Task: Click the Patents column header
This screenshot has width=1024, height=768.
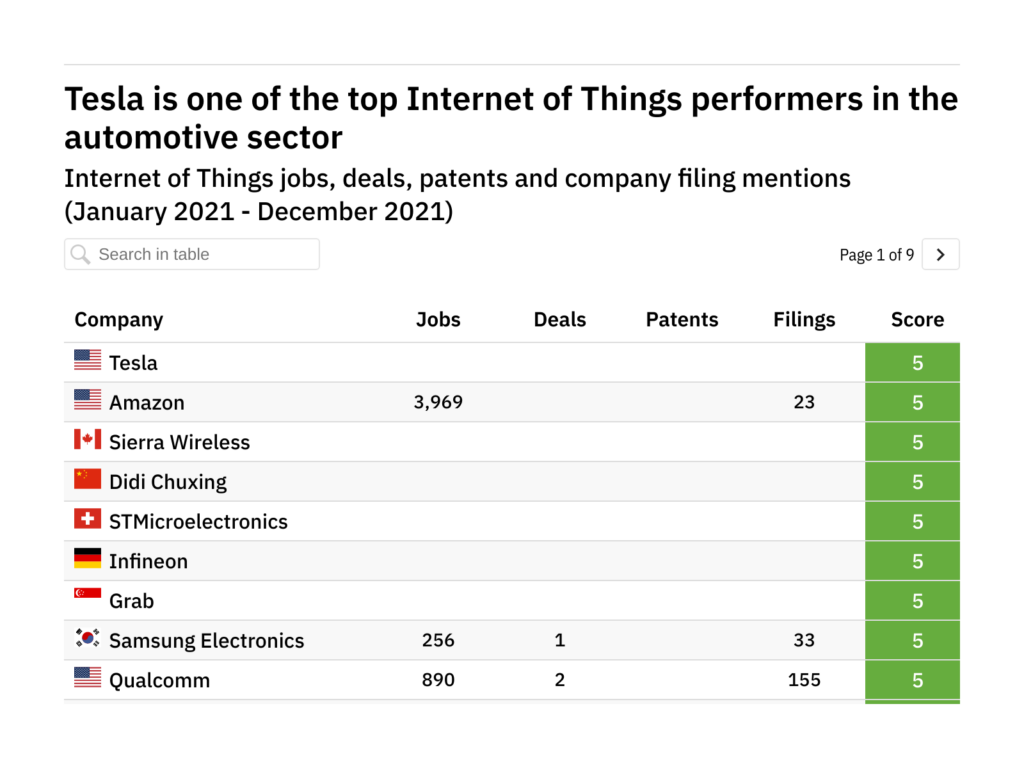Action: pyautogui.click(x=682, y=320)
